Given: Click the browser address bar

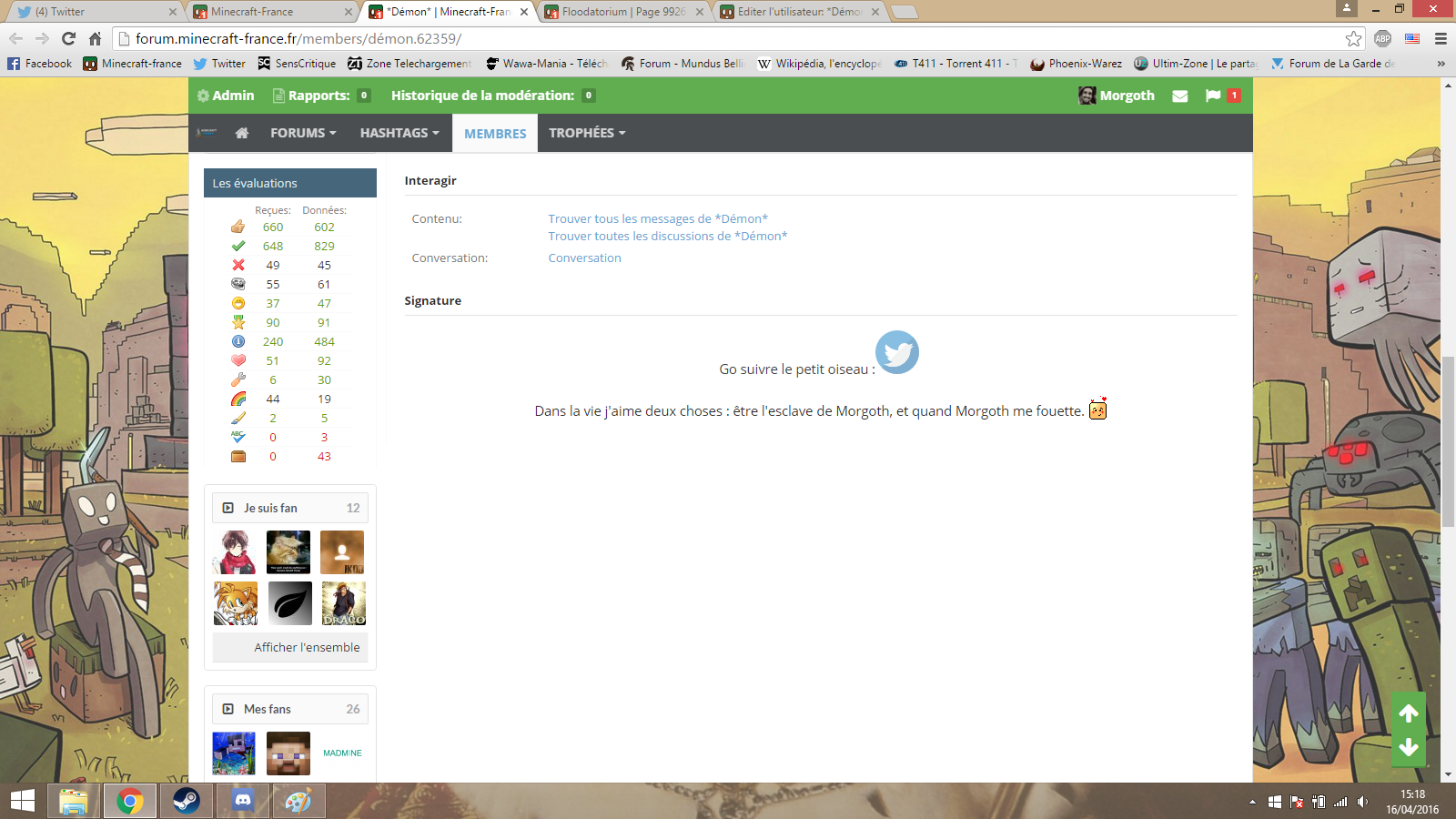Looking at the screenshot, I should [x=728, y=38].
